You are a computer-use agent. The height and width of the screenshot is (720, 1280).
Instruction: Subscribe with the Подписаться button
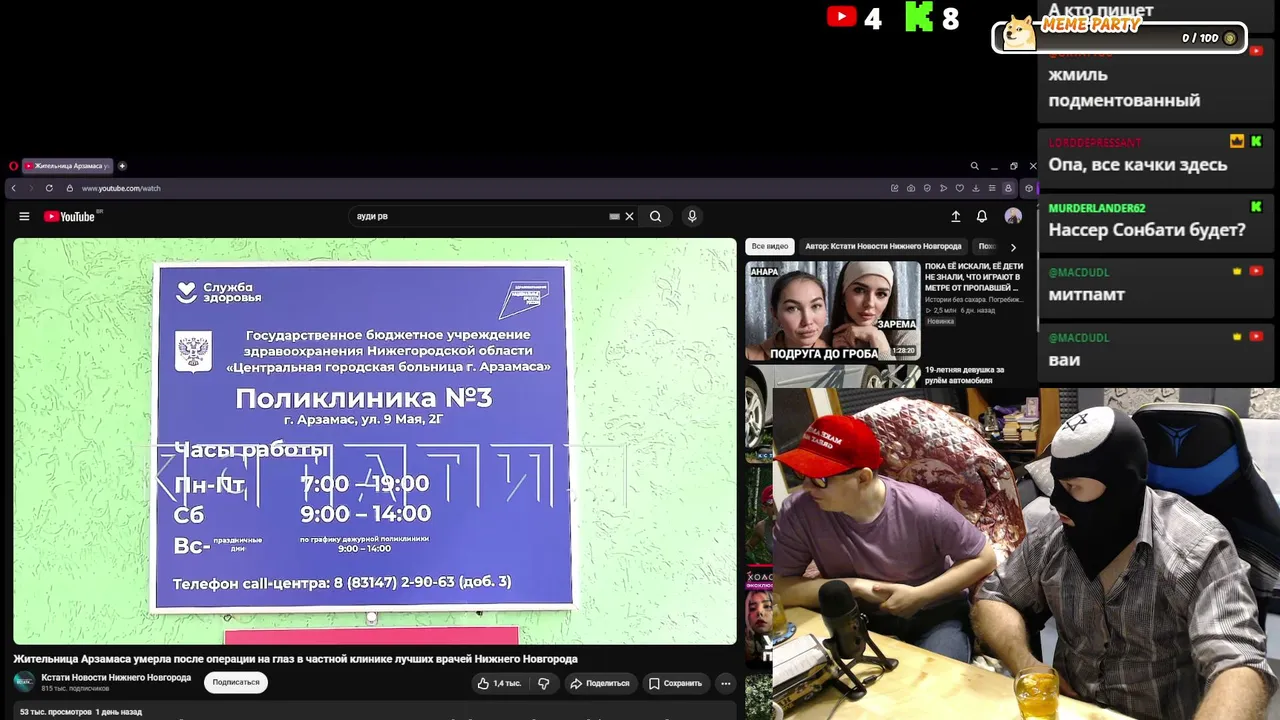(x=236, y=683)
